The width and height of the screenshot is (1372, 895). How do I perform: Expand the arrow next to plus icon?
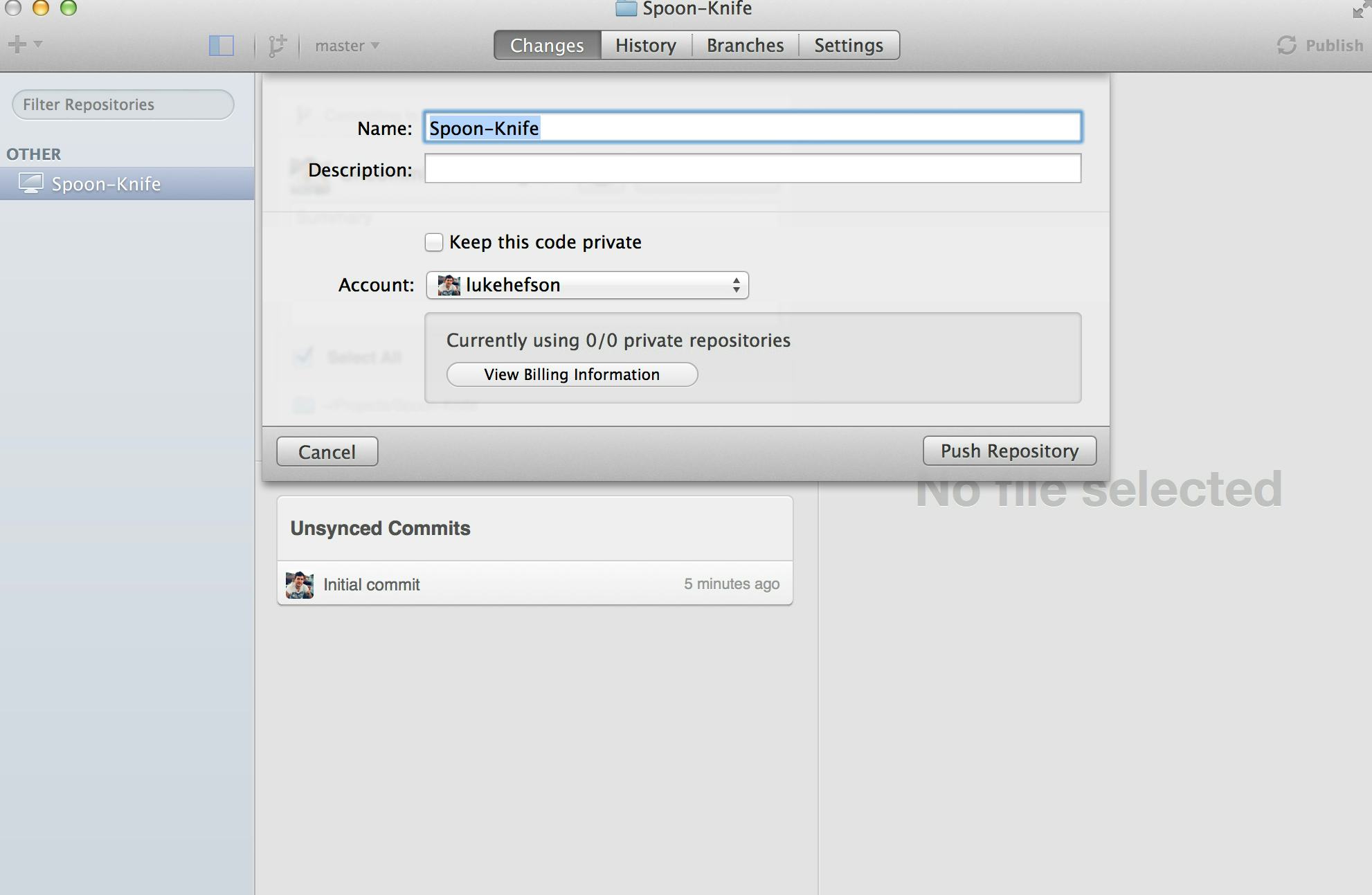click(38, 44)
